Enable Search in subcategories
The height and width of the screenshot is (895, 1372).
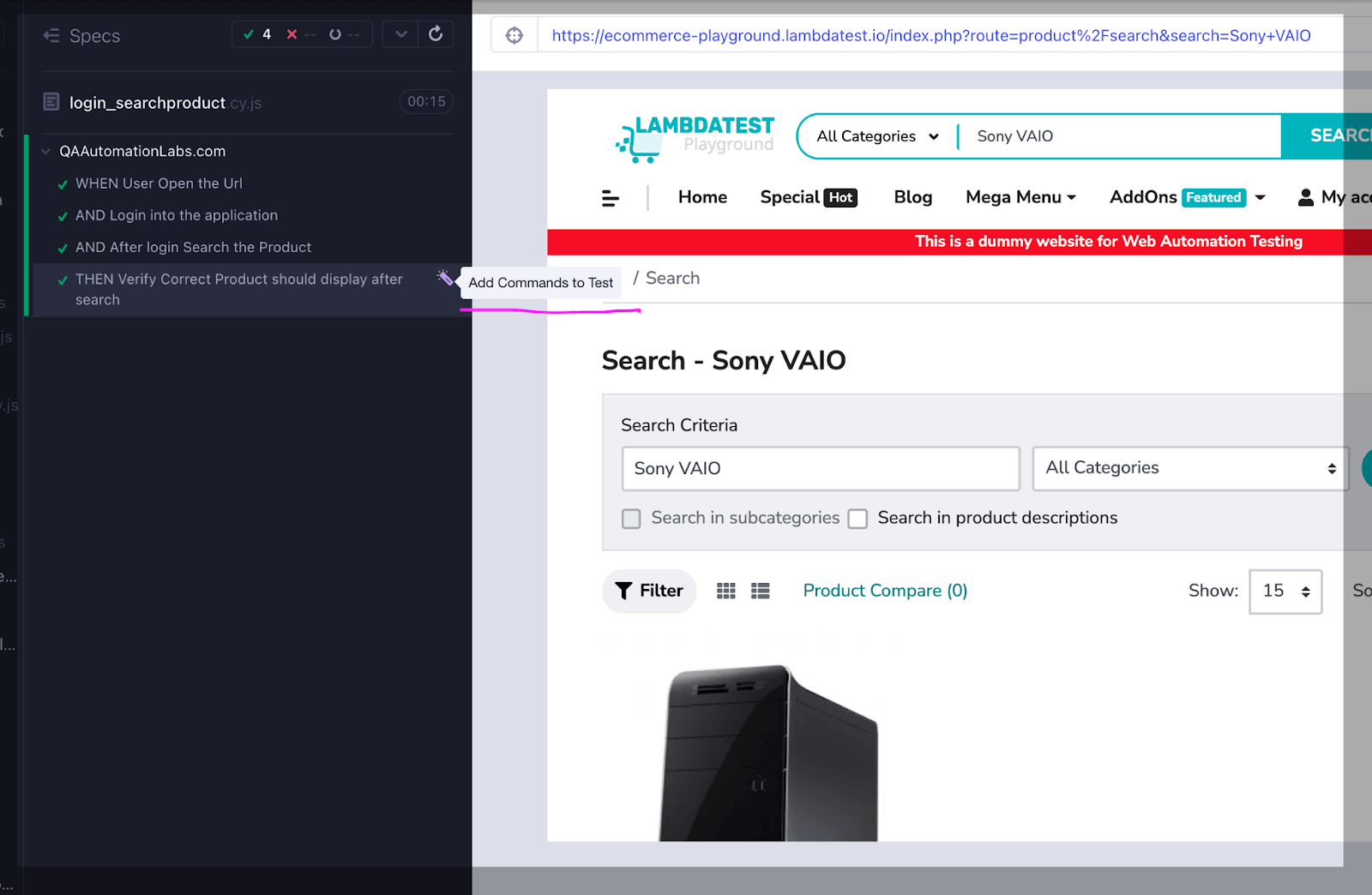click(631, 518)
